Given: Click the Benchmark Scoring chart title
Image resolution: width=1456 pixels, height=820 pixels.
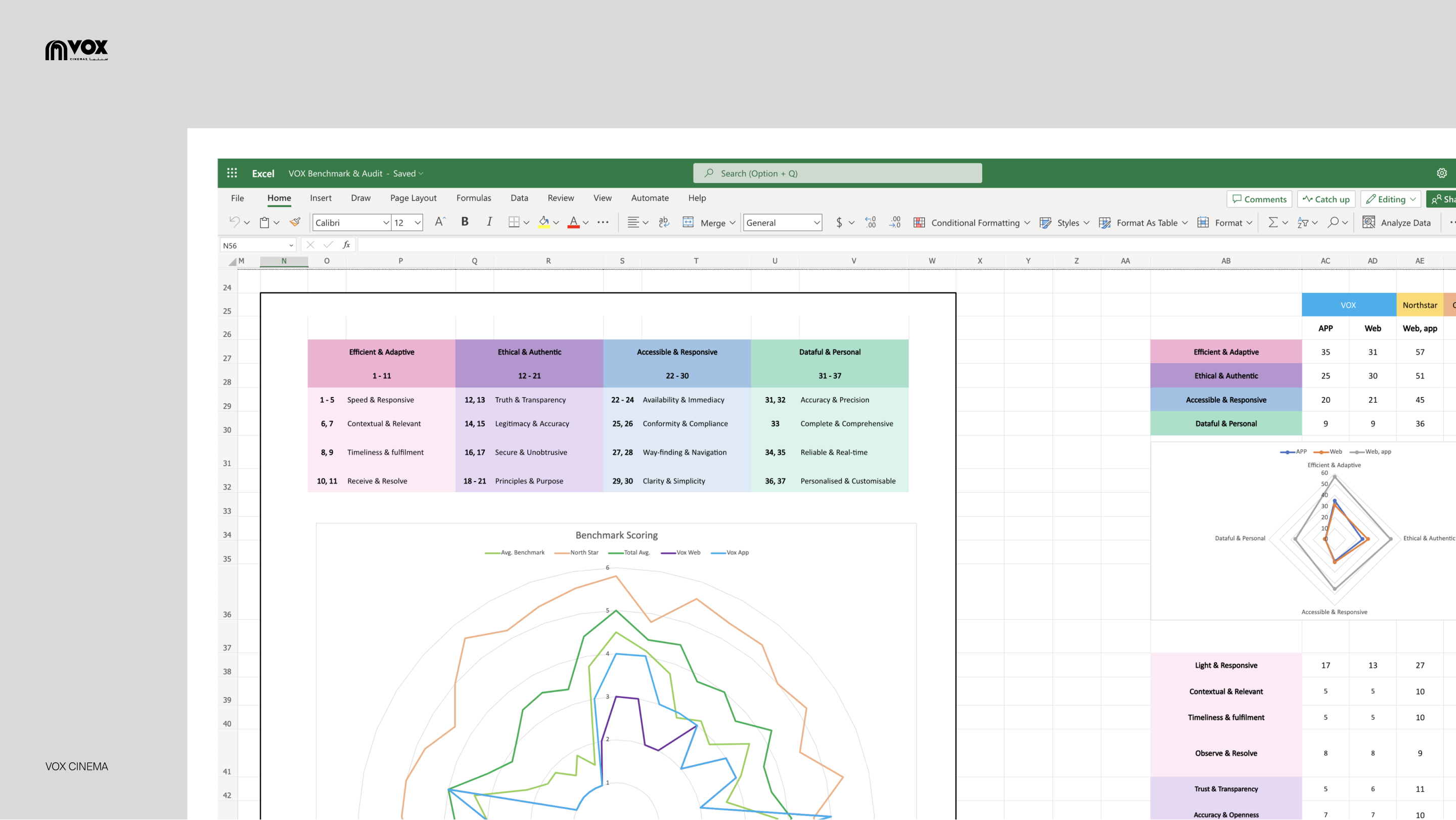Looking at the screenshot, I should pyautogui.click(x=617, y=535).
